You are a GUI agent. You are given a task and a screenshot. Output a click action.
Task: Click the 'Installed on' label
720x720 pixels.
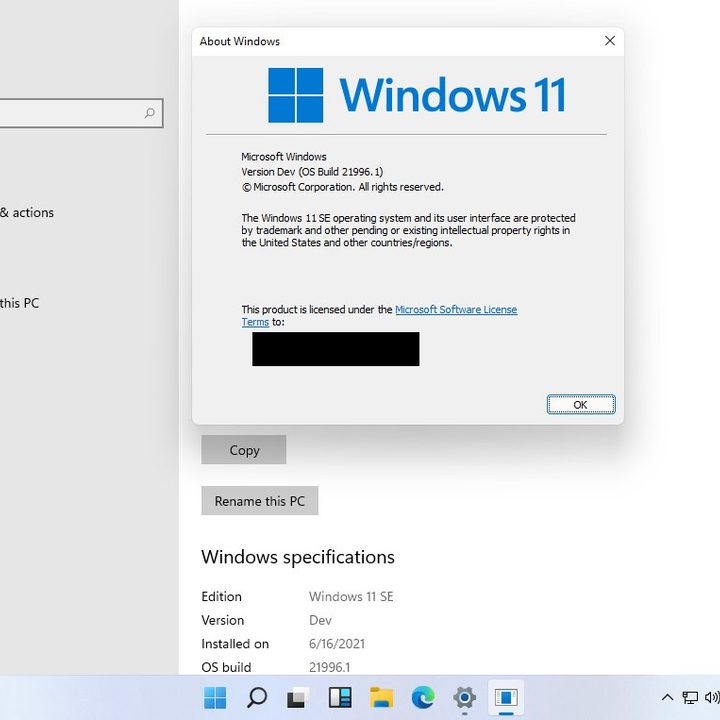[x=235, y=644]
